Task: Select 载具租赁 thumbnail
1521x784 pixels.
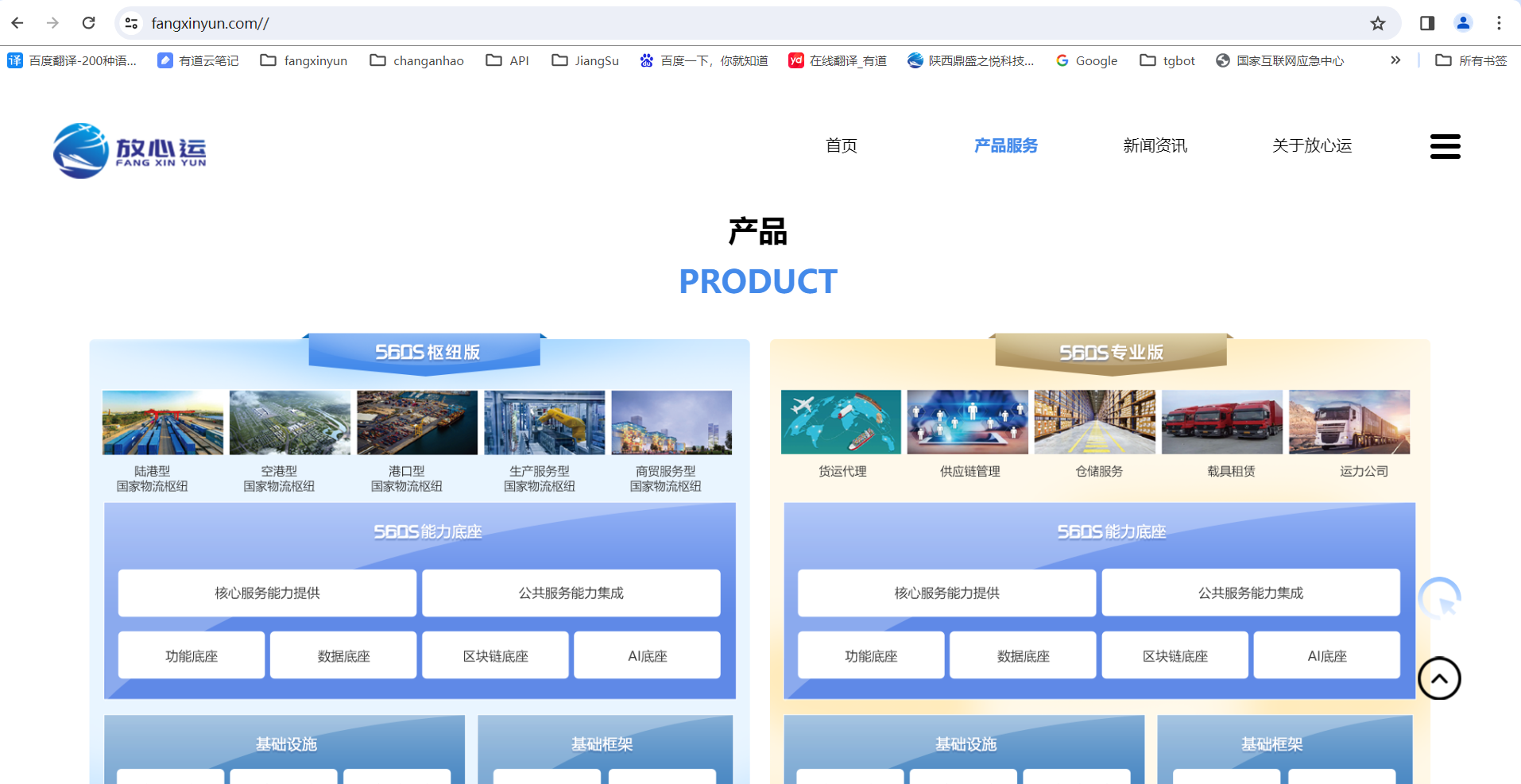Action: 1222,422
